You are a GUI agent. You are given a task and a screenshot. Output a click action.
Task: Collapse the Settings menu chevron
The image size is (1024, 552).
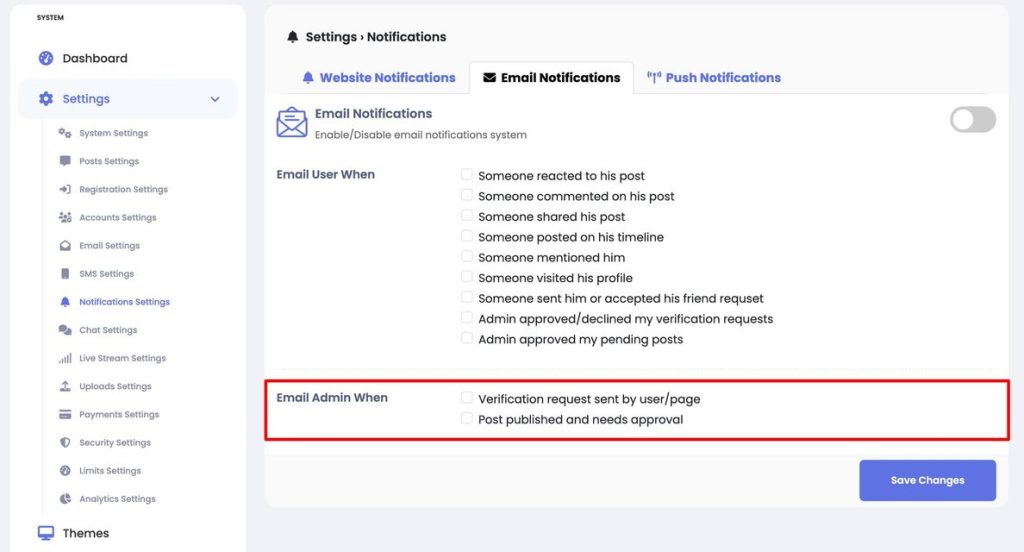tap(215, 99)
